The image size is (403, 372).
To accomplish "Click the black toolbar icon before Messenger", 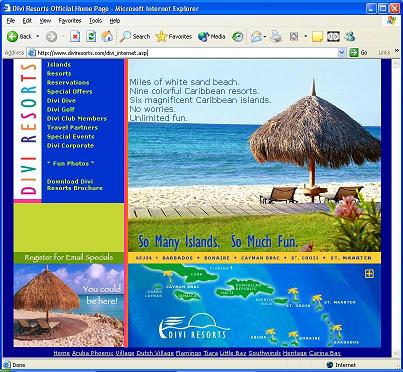I will point(333,36).
